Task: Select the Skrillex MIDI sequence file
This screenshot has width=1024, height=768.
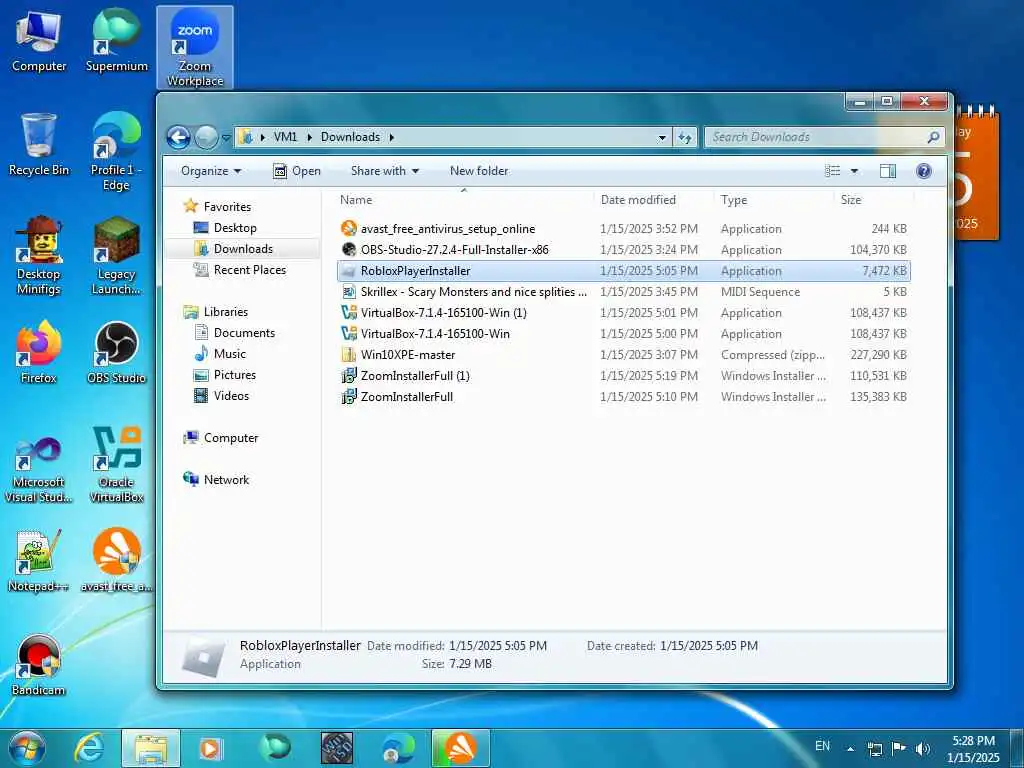Action: [x=624, y=291]
